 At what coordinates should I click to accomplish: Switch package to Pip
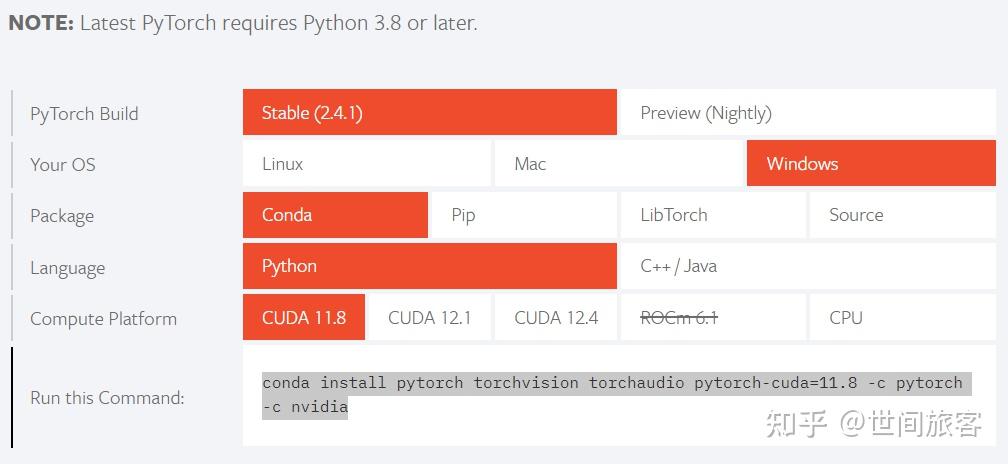click(522, 215)
